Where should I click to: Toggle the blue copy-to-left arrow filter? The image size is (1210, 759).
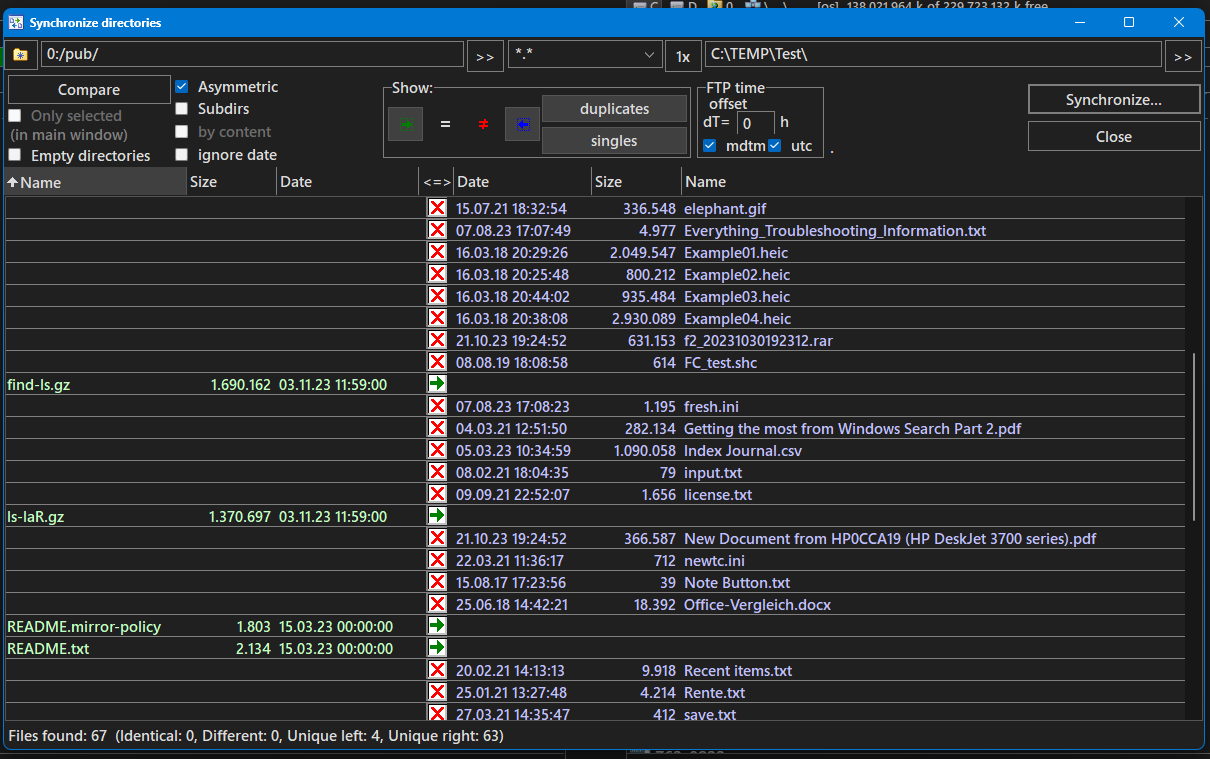[x=521, y=124]
